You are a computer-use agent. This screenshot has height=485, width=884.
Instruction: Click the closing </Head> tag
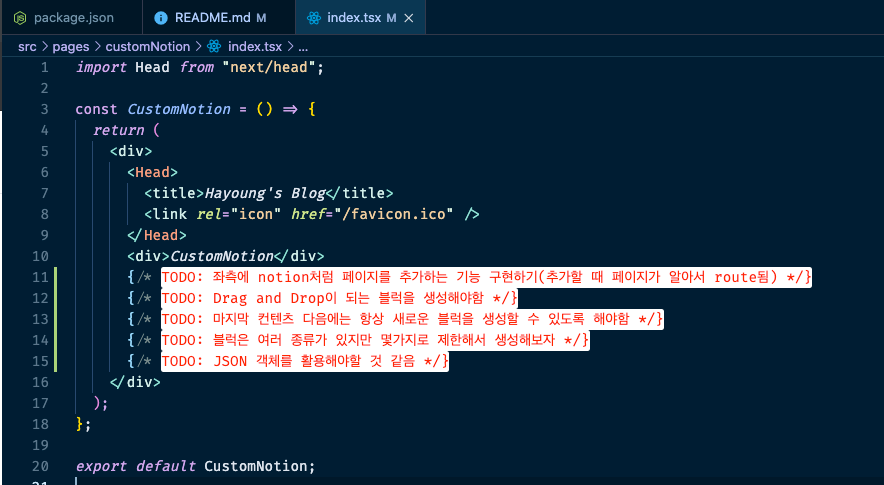157,235
